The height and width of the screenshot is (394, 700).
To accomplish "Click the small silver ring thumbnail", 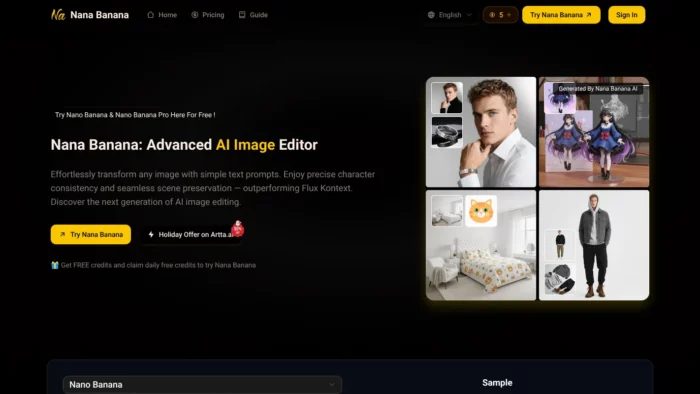I will [x=447, y=132].
